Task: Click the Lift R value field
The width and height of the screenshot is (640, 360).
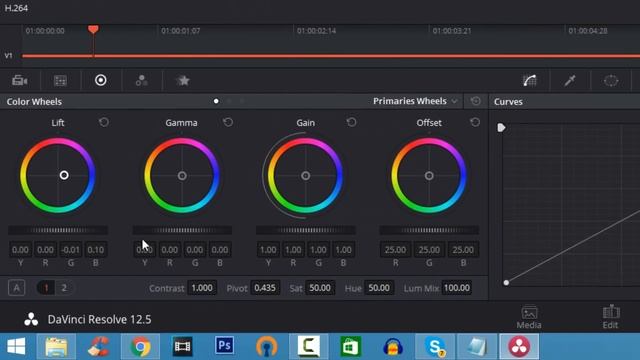Action: [x=45, y=249]
